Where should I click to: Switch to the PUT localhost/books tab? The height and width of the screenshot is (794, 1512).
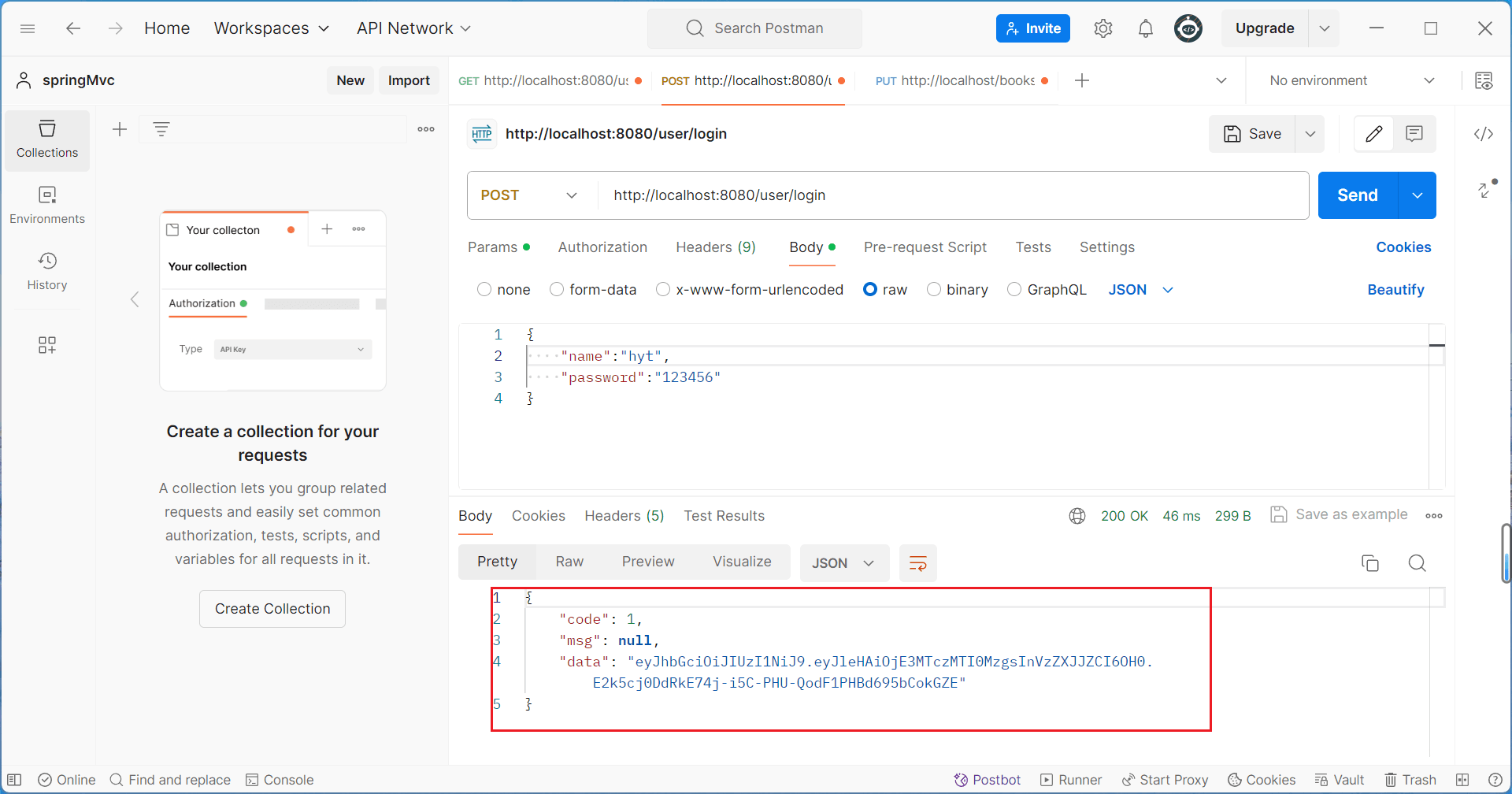point(961,80)
